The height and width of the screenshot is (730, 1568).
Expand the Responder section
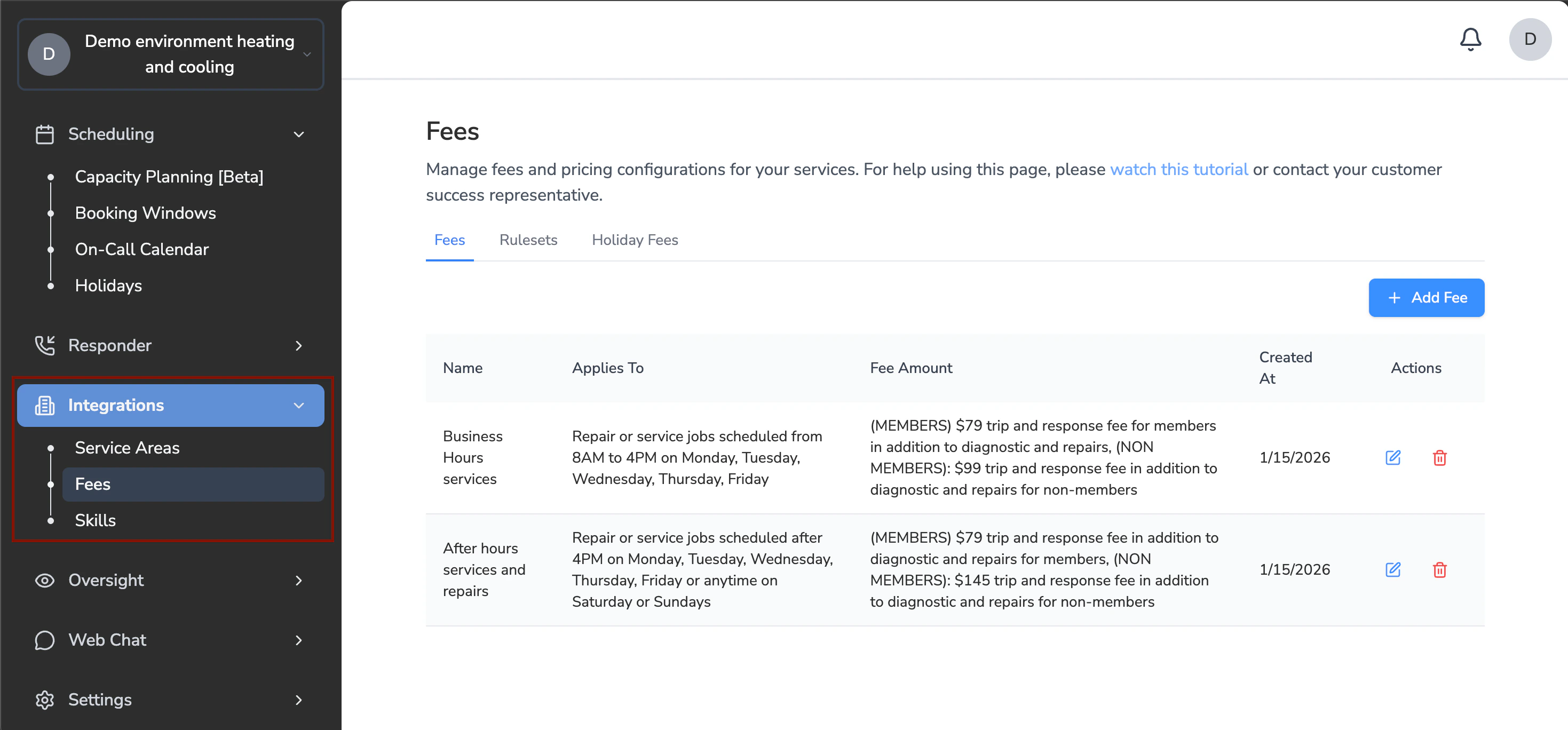298,345
